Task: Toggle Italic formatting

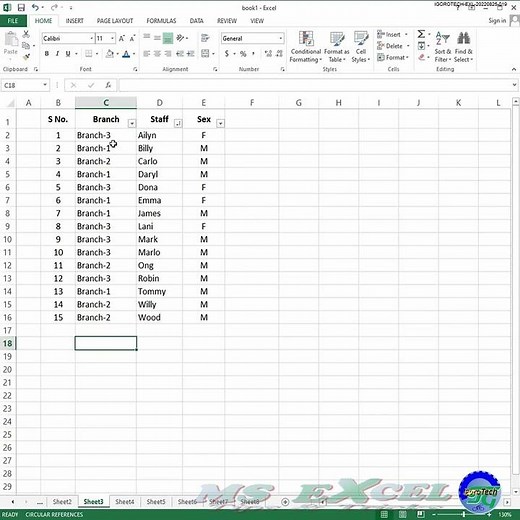Action: pos(57,54)
